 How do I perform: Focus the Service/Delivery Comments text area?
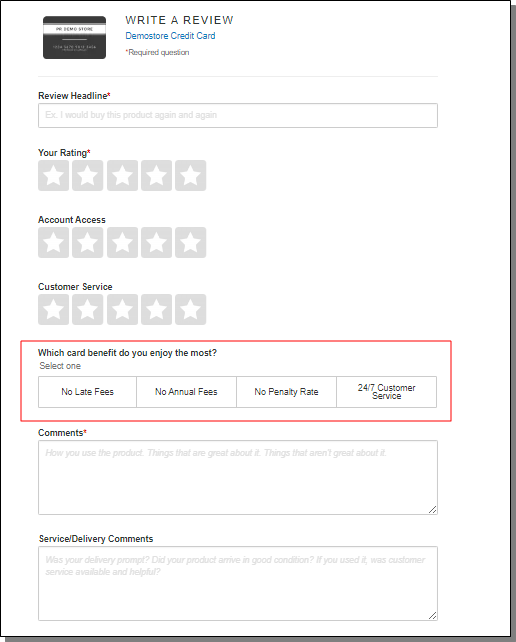click(238, 583)
